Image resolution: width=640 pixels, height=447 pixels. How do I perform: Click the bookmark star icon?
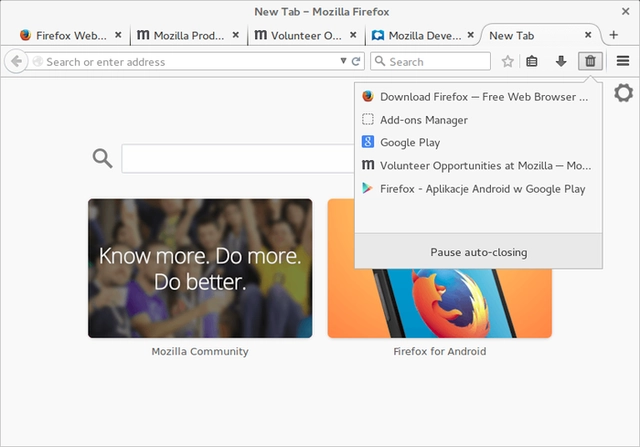tap(507, 61)
